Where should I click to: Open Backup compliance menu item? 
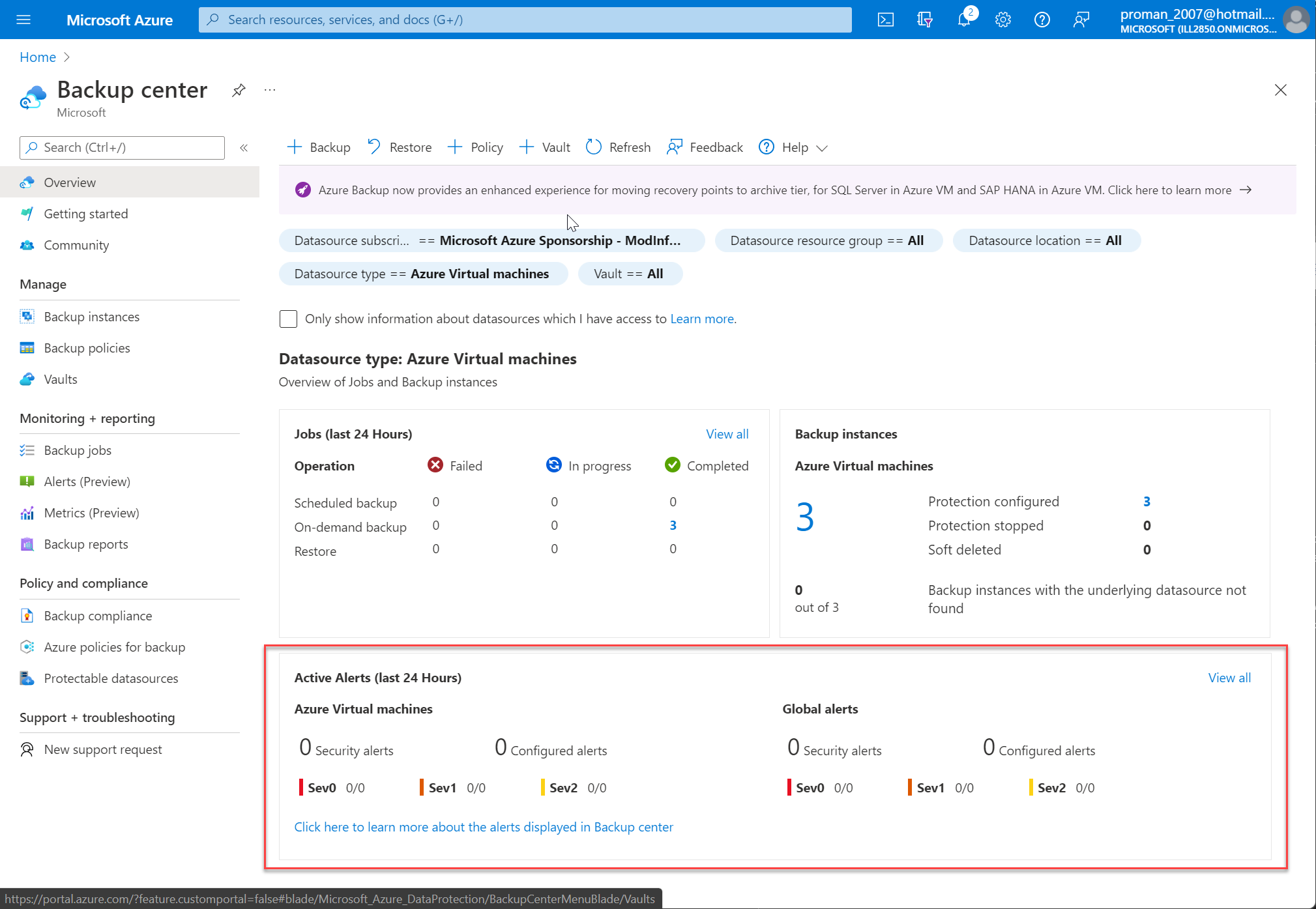coord(98,616)
